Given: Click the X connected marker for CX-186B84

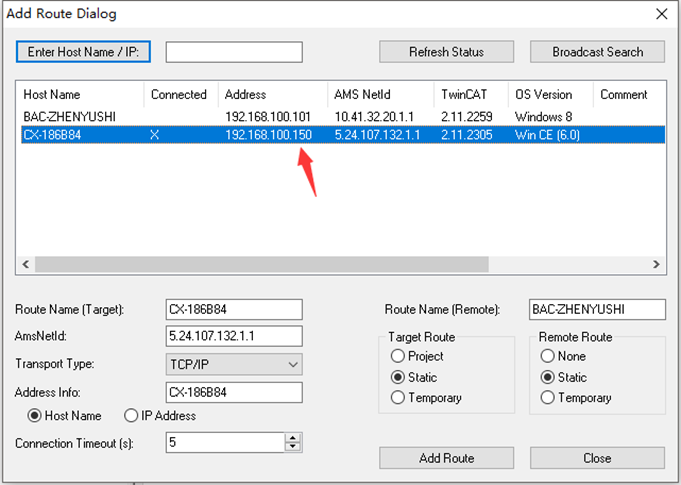Looking at the screenshot, I should pos(155,135).
